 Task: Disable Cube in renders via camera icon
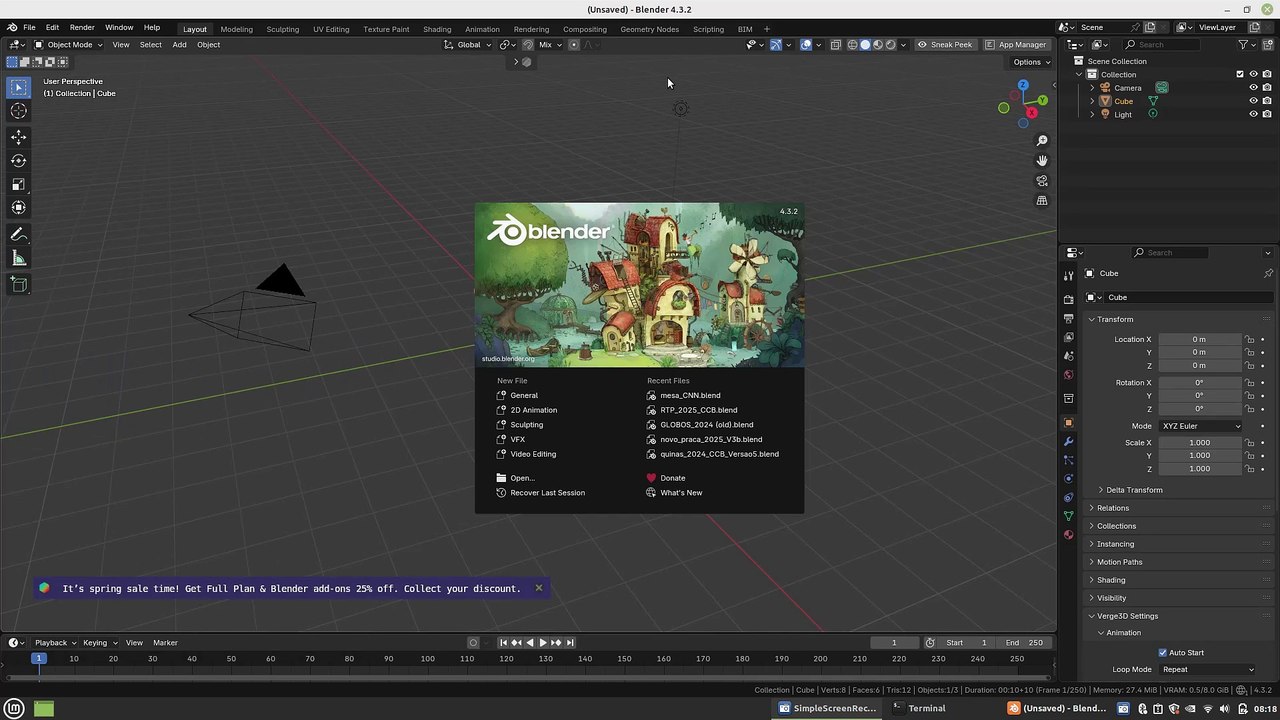(x=1267, y=101)
